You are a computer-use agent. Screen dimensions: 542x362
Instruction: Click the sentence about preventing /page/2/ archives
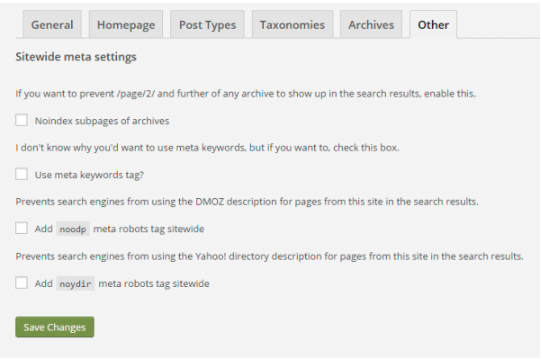[245, 94]
